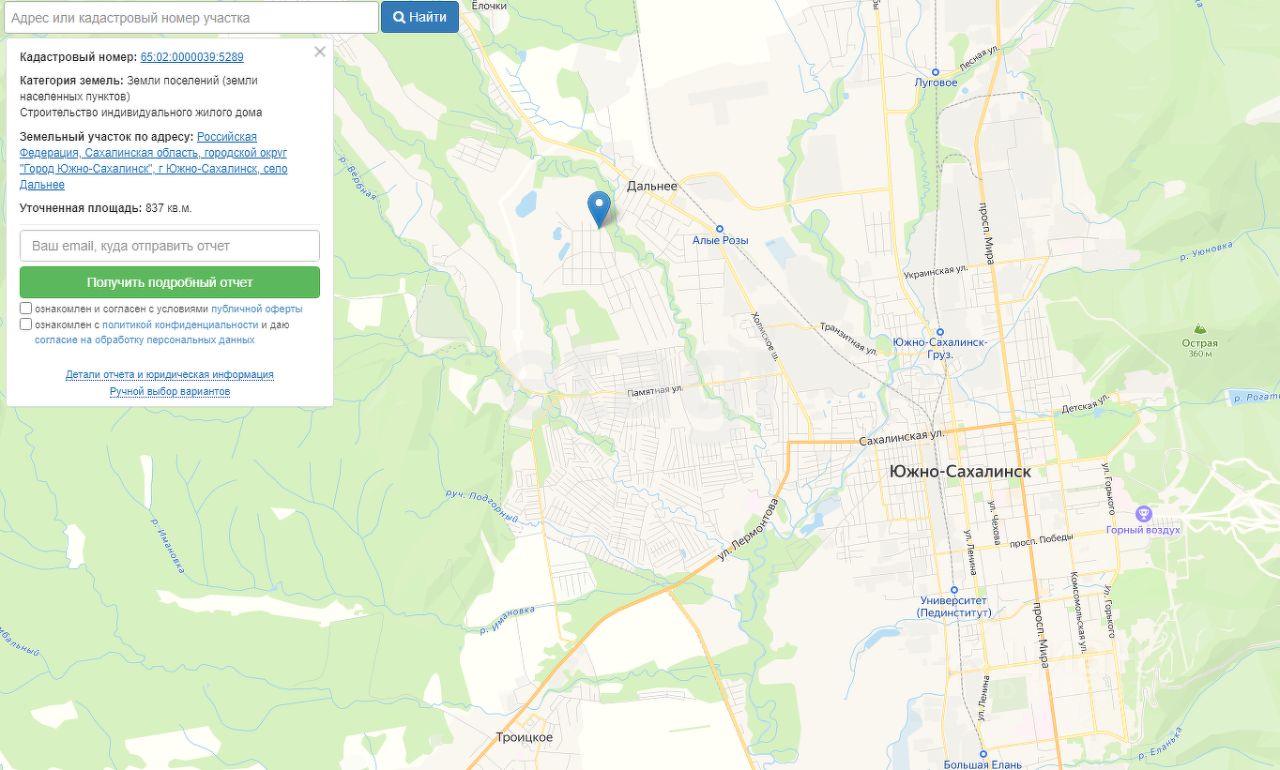Open cadastral number 65:02:0000039:5289 link
This screenshot has height=770, width=1280.
tap(192, 57)
